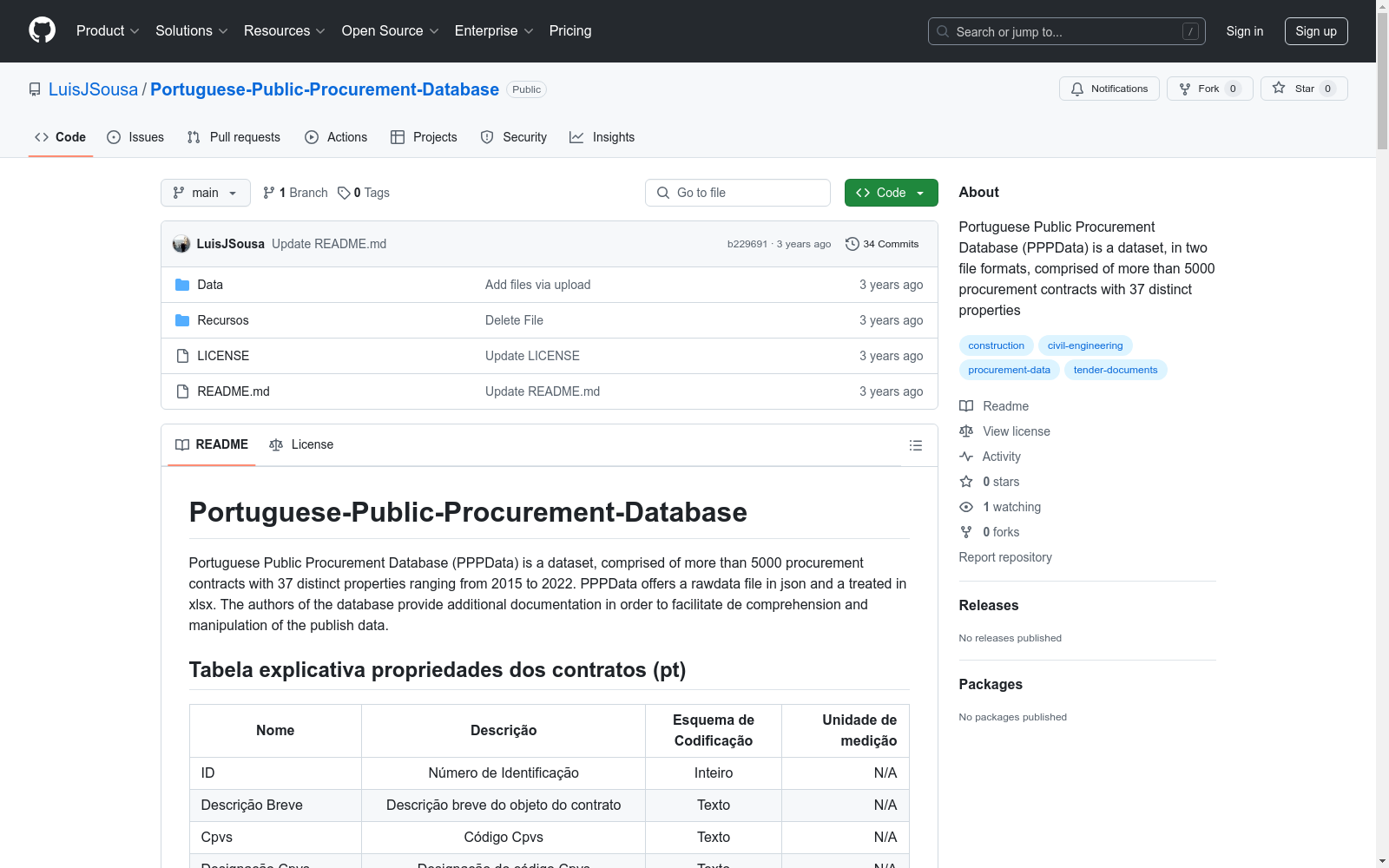Viewport: 1389px width, 868px height.
Task: Expand the Enterprise menu
Action: [x=494, y=31]
